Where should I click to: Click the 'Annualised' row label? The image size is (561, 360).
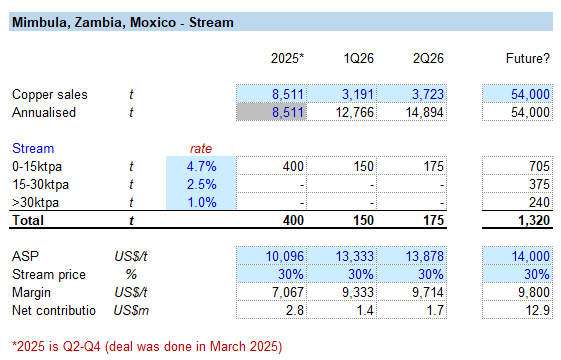44,112
